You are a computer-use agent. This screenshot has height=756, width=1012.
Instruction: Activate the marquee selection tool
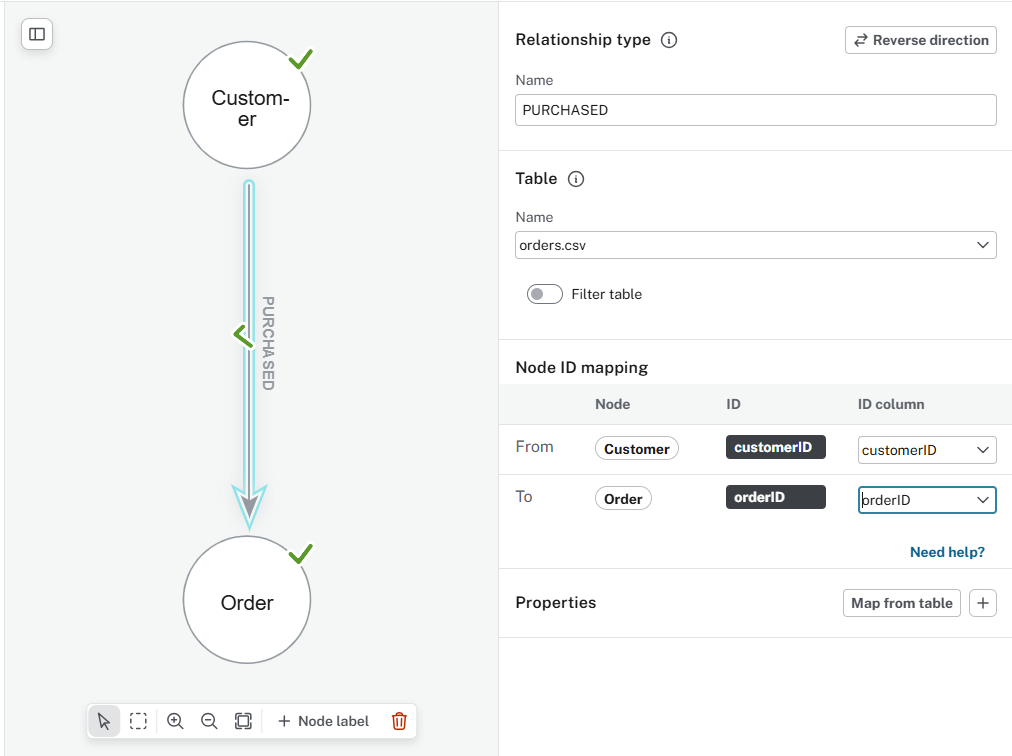tap(138, 720)
